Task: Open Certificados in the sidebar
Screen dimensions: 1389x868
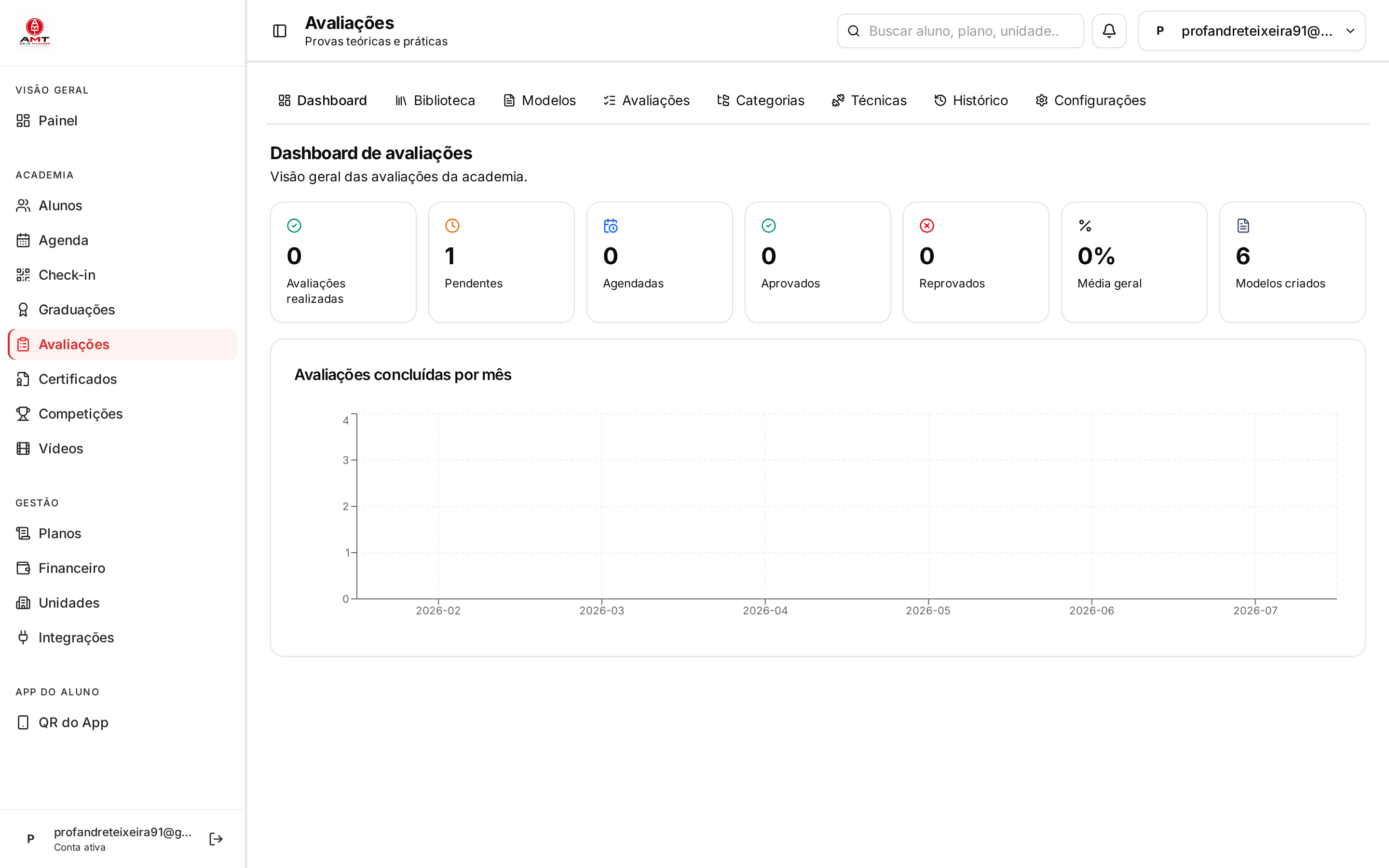Action: [123, 379]
